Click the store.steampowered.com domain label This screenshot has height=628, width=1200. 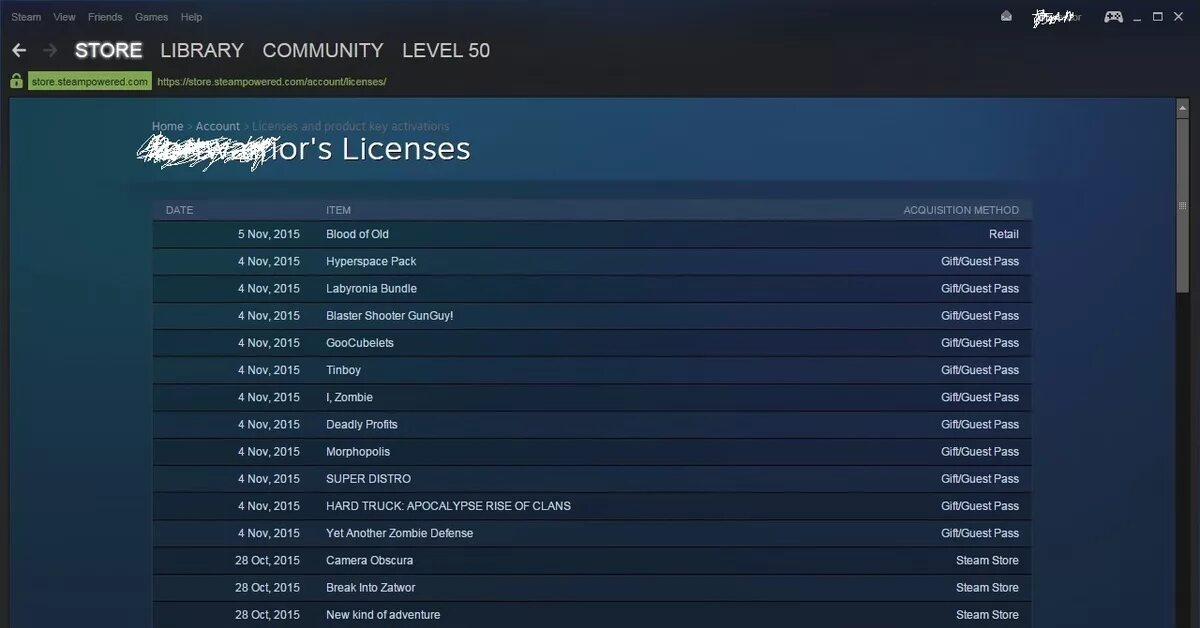(x=90, y=82)
